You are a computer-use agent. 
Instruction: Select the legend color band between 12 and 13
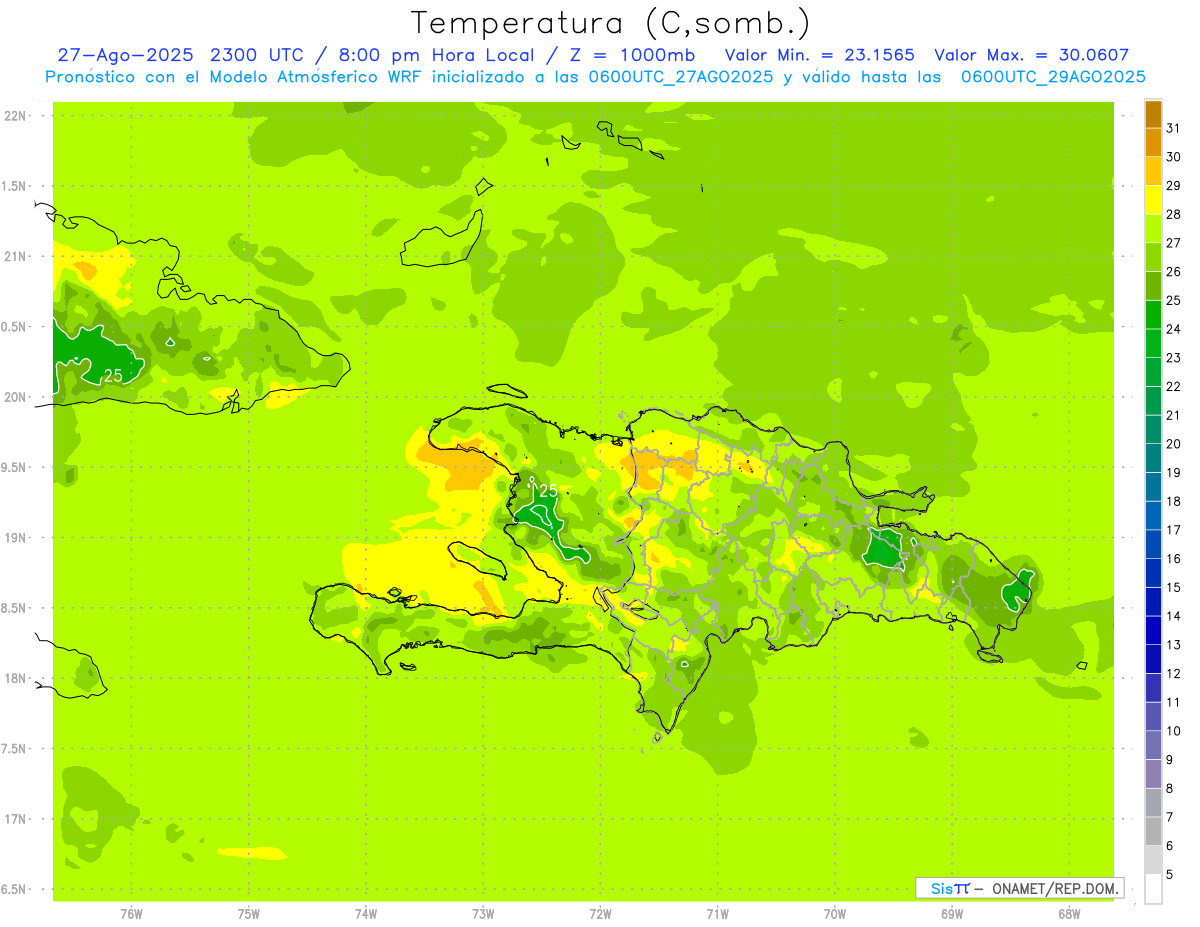[x=1153, y=659]
